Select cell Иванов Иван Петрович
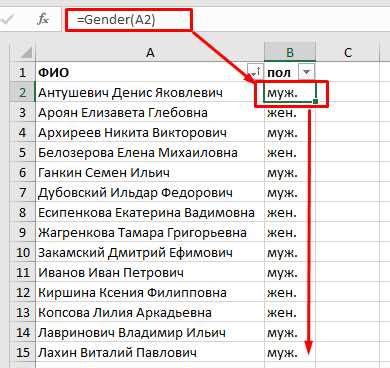390x368 pixels. tap(150, 272)
